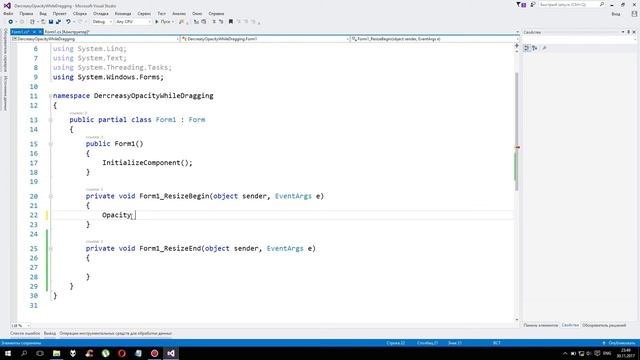The image size is (640, 360).
Task: Open the Анализ menu
Action: click(x=179, y=13)
